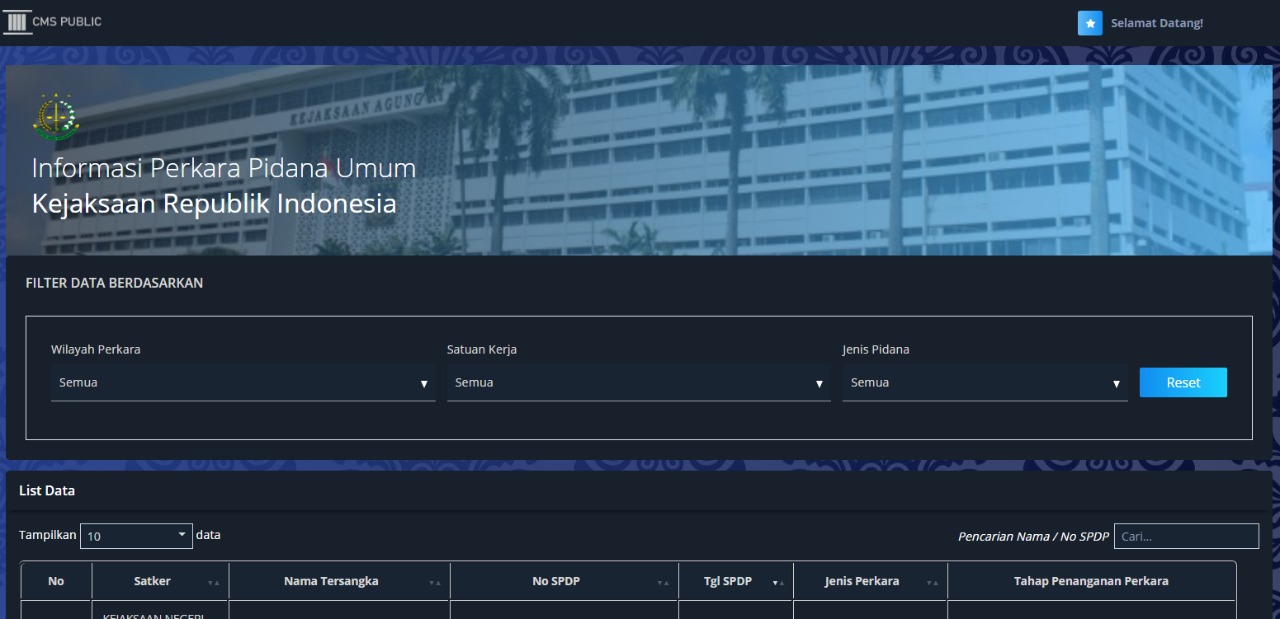Click the first row's Satker cell
Viewport: 1280px width, 619px height.
click(x=160, y=612)
